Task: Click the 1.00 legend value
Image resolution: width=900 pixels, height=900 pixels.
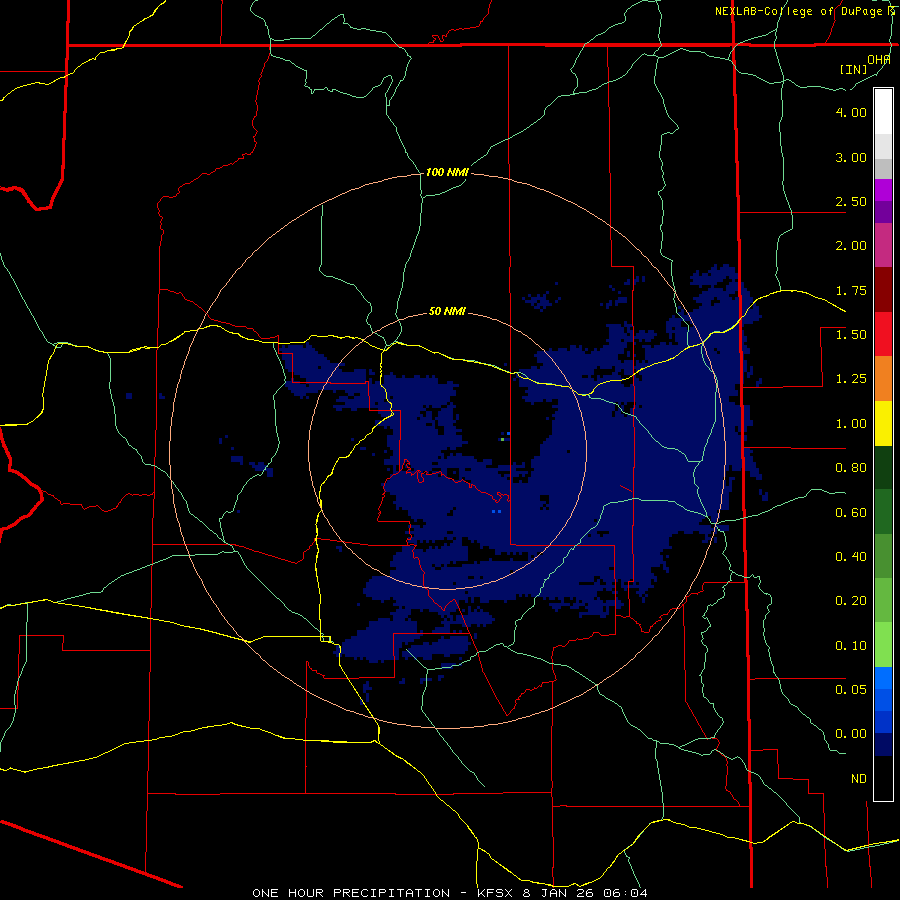Action: click(x=851, y=424)
